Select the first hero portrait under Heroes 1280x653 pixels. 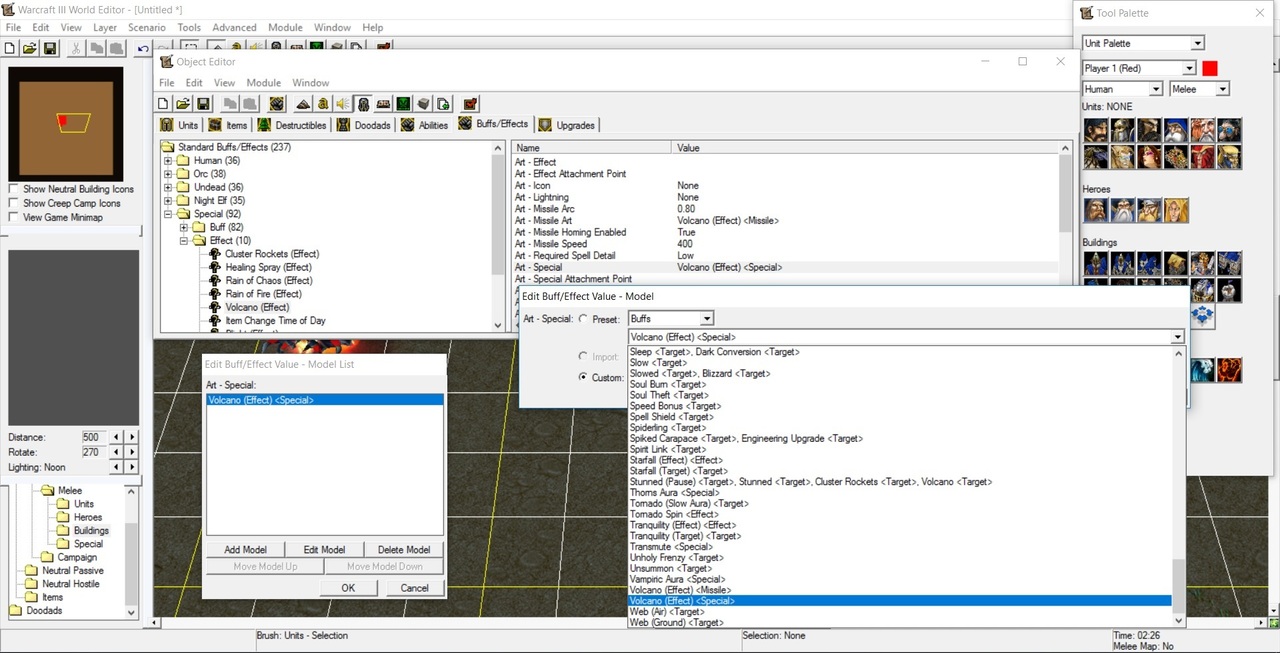click(x=1096, y=210)
